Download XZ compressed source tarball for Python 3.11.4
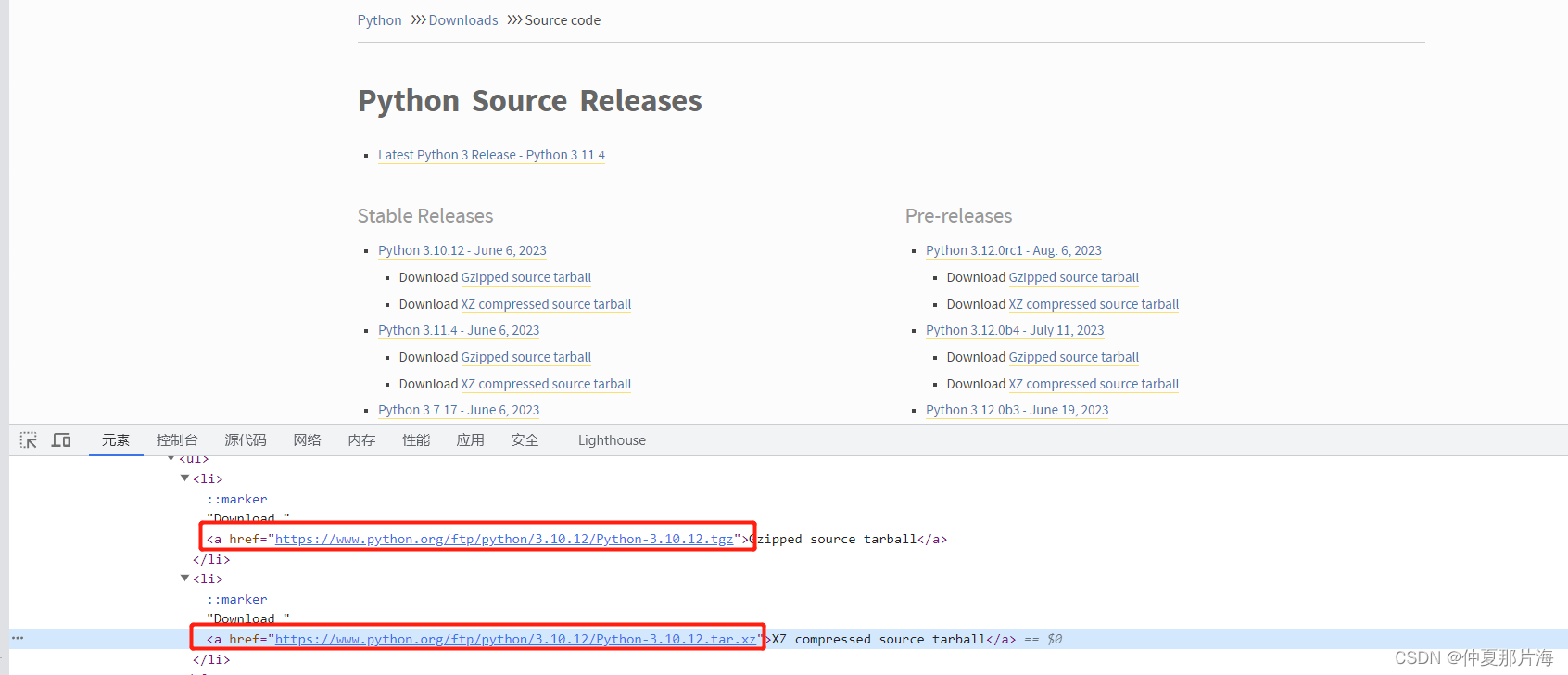The image size is (1568, 675). click(546, 384)
